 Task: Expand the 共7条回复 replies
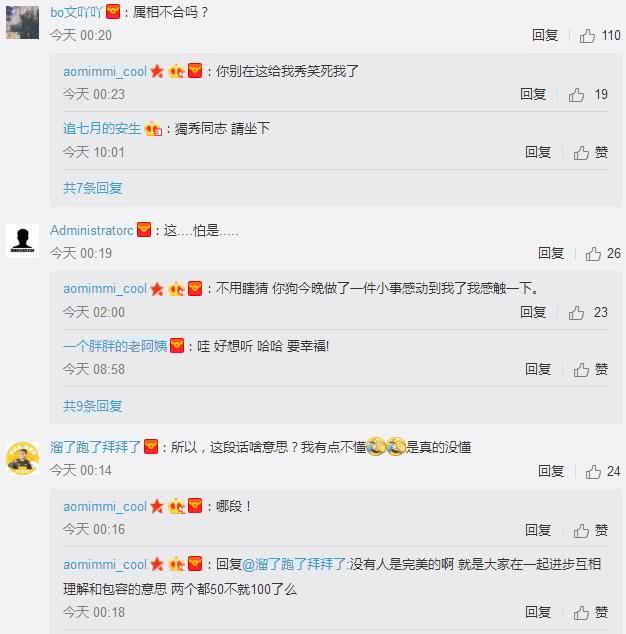(93, 188)
